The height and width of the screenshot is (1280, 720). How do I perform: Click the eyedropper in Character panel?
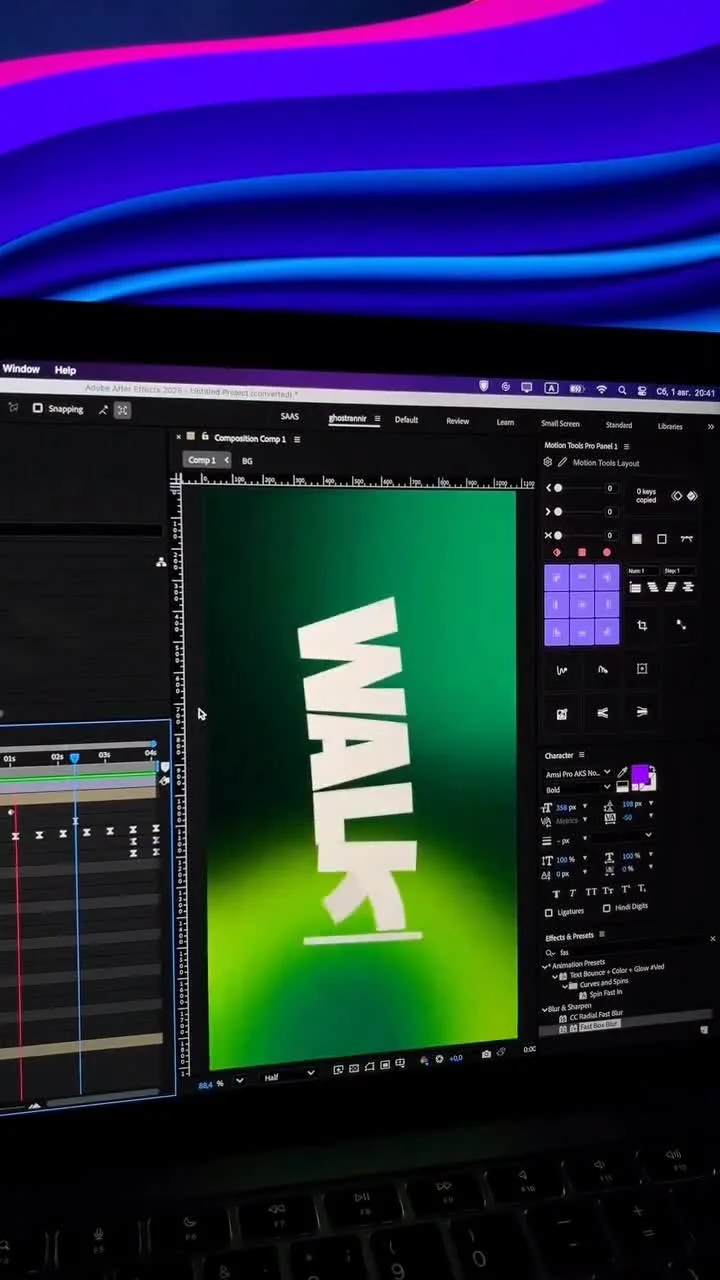[622, 773]
